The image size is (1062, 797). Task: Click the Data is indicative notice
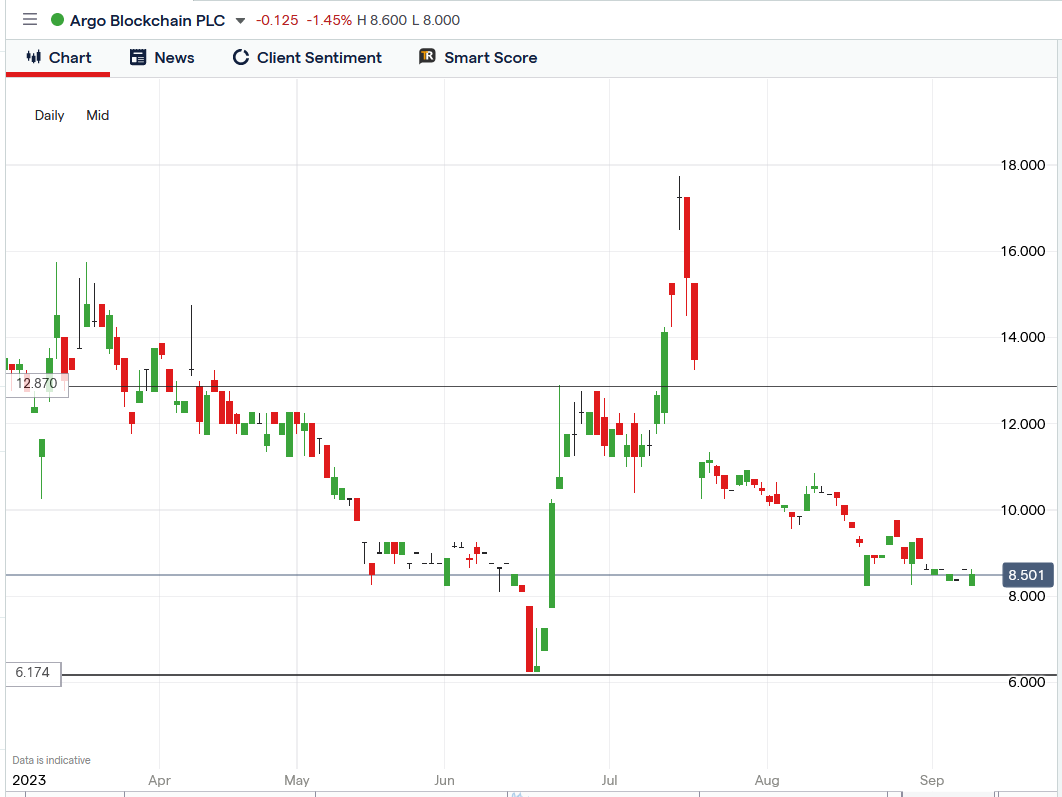click(51, 760)
